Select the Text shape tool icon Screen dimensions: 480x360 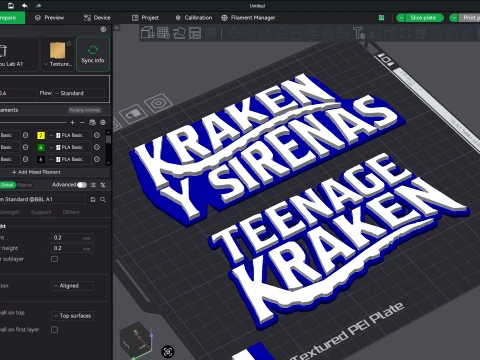click(359, 33)
